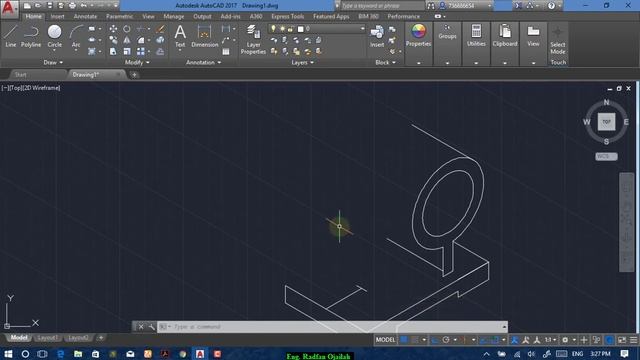Expand the Block panel dropdown

385,62
